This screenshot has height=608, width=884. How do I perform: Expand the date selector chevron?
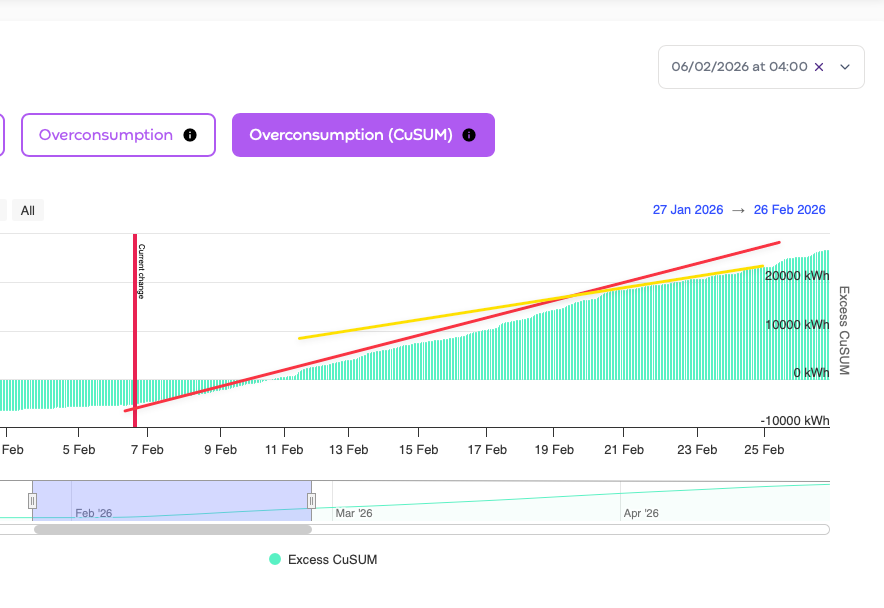pyautogui.click(x=845, y=67)
